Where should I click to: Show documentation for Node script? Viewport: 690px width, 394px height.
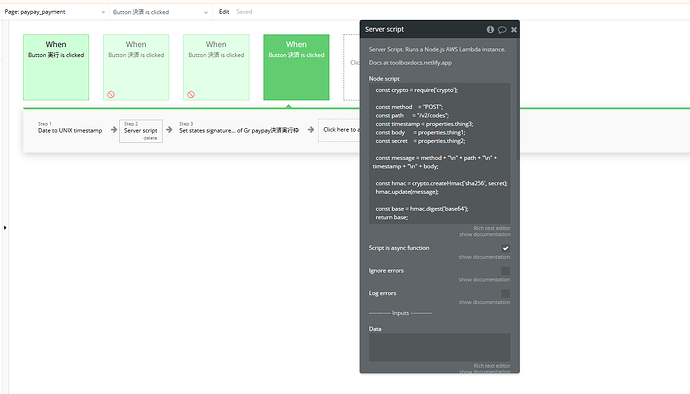click(x=484, y=234)
